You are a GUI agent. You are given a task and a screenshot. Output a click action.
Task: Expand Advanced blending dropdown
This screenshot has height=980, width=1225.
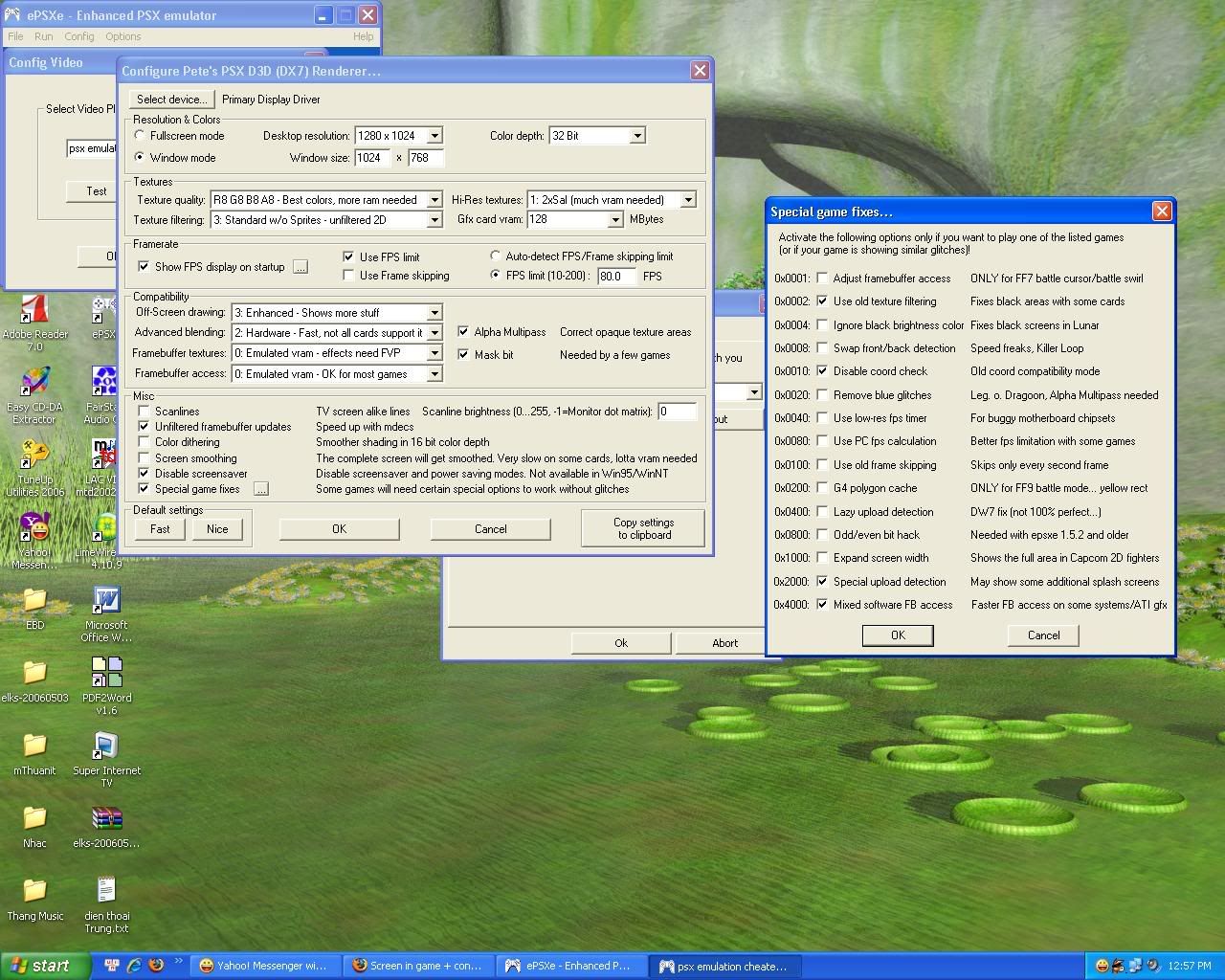pos(434,333)
